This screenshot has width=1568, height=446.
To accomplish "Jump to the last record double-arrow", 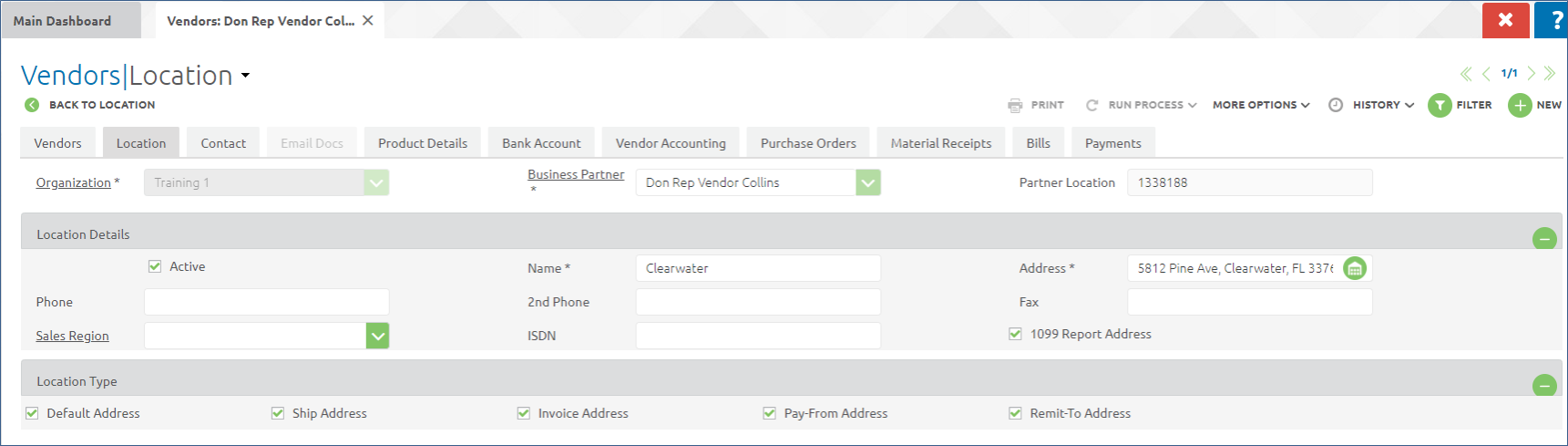I will coord(1550,74).
